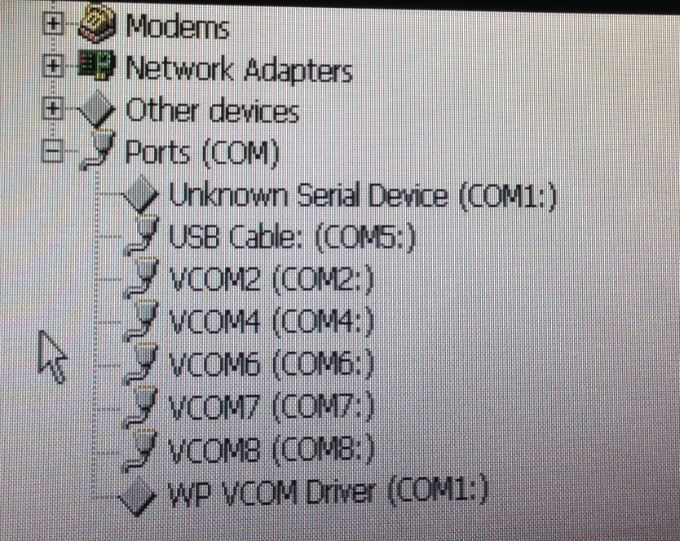This screenshot has height=541, width=680.
Task: Click the Unknown Serial Device diamond icon
Action: (141, 193)
